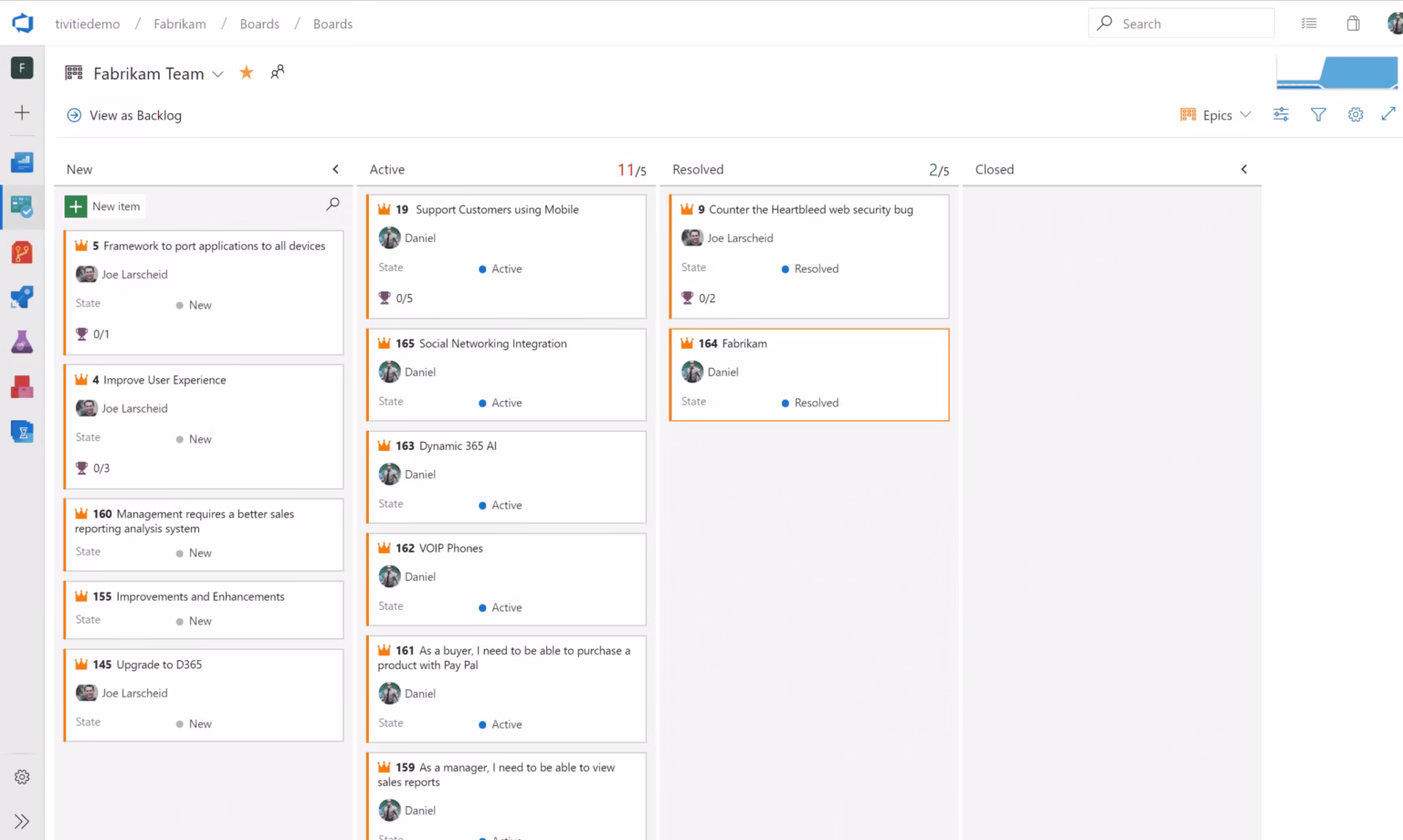Change state New on card 145
This screenshot has height=840, width=1403.
[194, 724]
